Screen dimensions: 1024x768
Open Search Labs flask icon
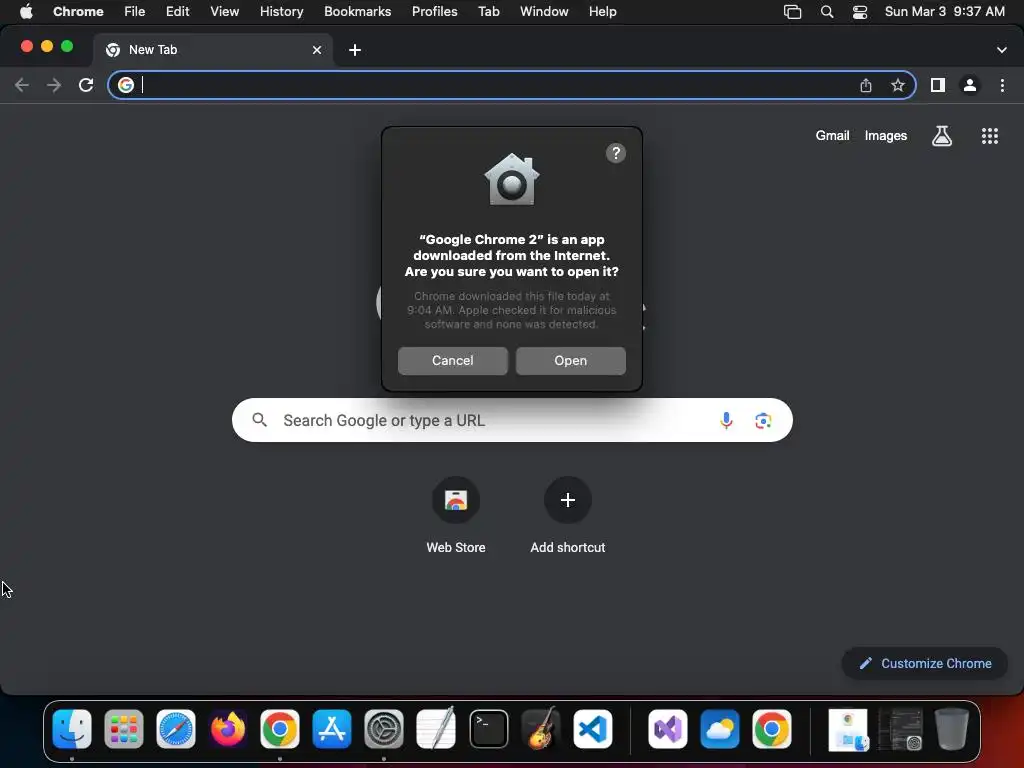(941, 136)
